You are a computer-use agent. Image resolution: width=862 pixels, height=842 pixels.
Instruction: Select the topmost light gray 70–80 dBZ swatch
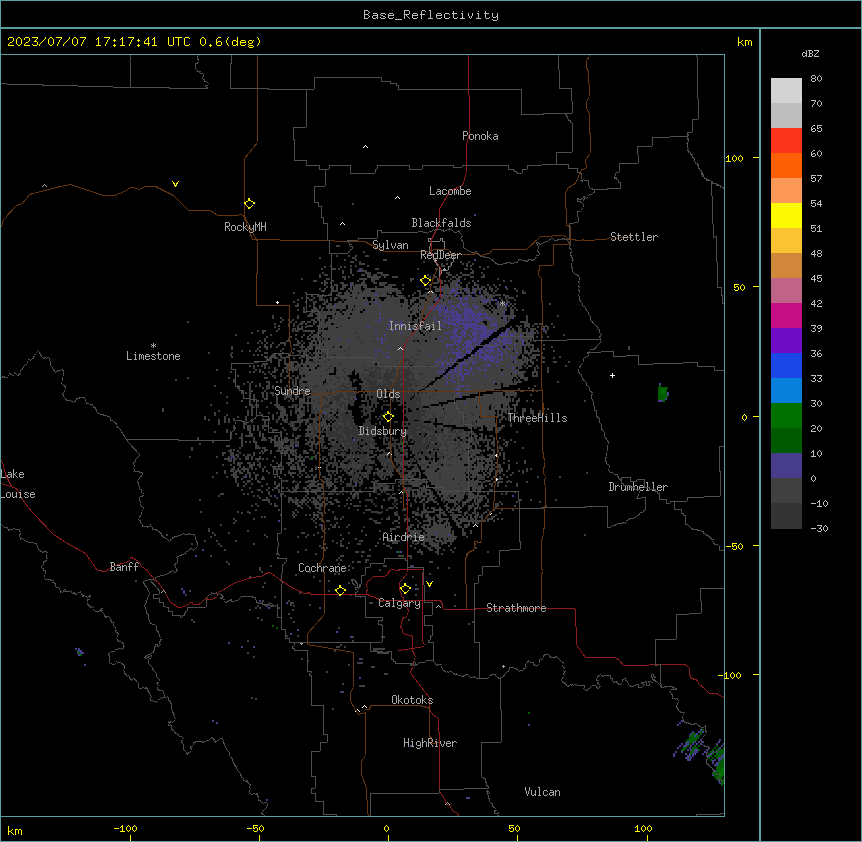pyautogui.click(x=786, y=91)
